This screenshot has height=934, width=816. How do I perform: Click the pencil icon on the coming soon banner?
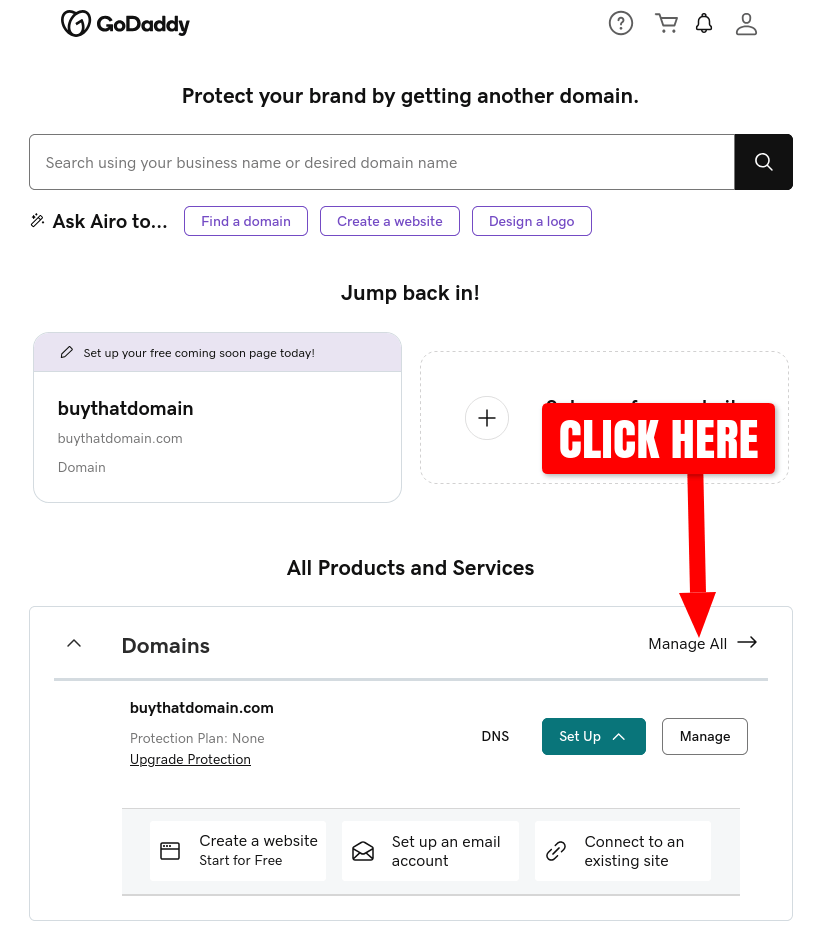(x=66, y=352)
